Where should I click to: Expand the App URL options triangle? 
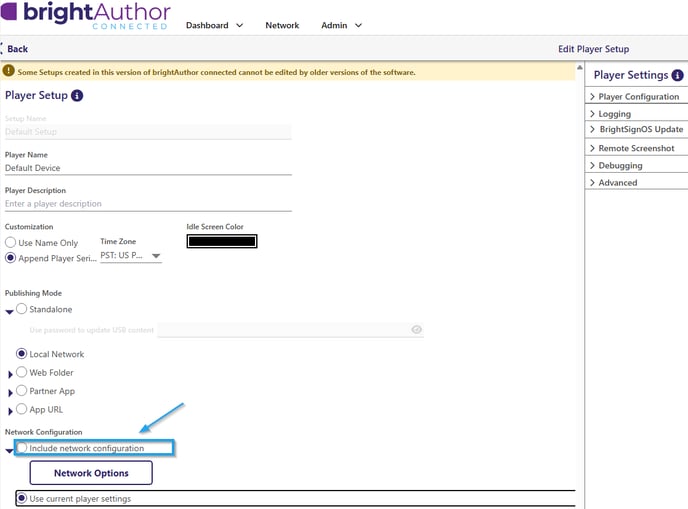(x=10, y=411)
